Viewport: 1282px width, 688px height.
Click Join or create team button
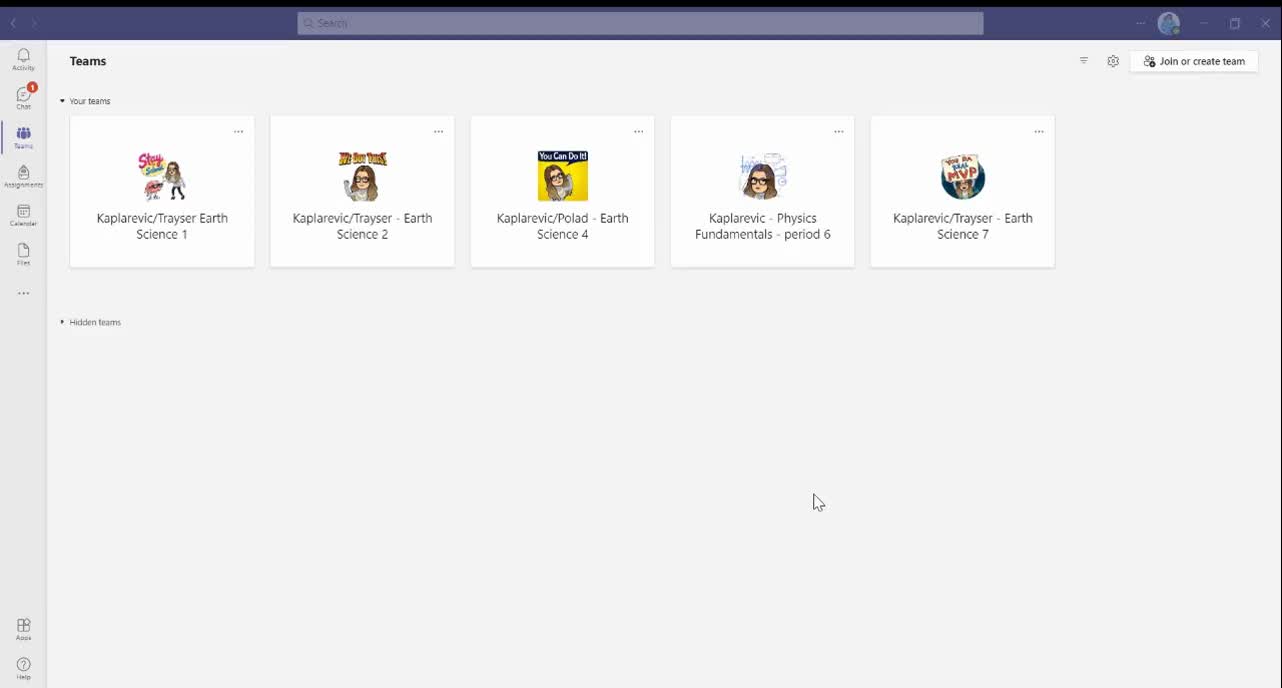[x=1194, y=61]
